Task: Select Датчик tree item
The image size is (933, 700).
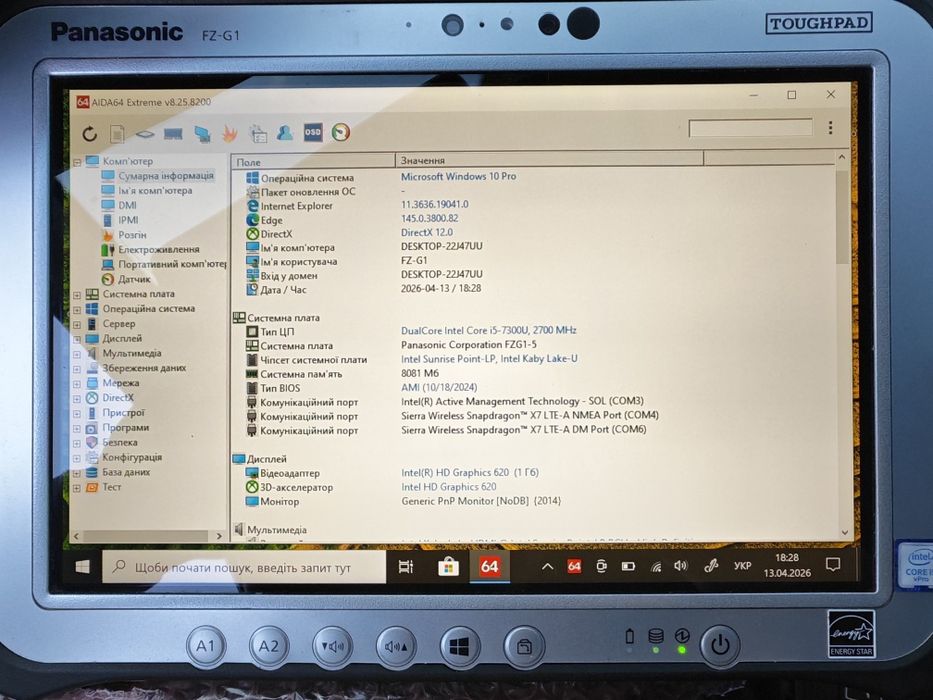Action: (134, 279)
